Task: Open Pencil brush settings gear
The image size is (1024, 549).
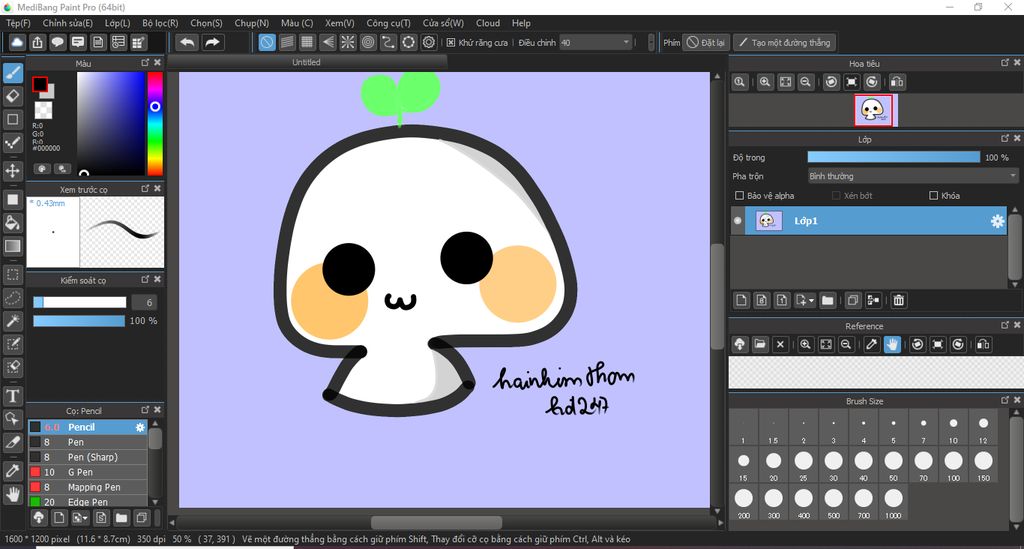Action: pos(140,427)
